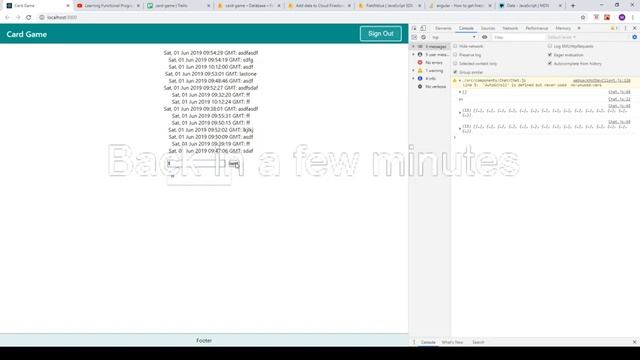The width and height of the screenshot is (640, 360).
Task: Click the Chrome profile avatar
Action: point(622,17)
